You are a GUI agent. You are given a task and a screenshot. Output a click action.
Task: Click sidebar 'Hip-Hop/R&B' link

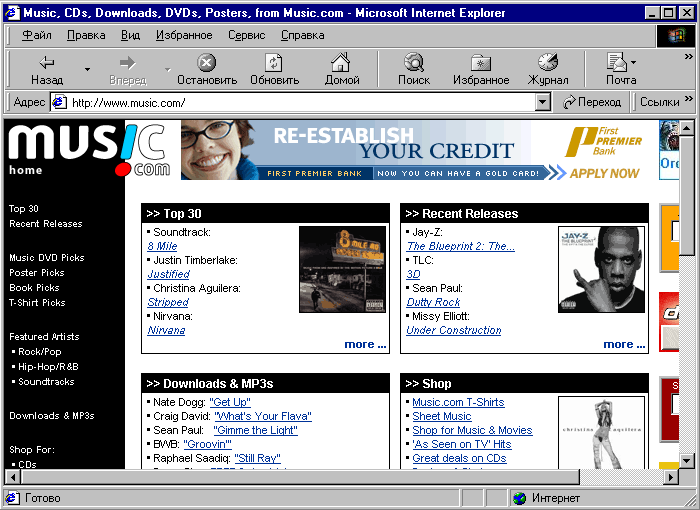[48, 367]
